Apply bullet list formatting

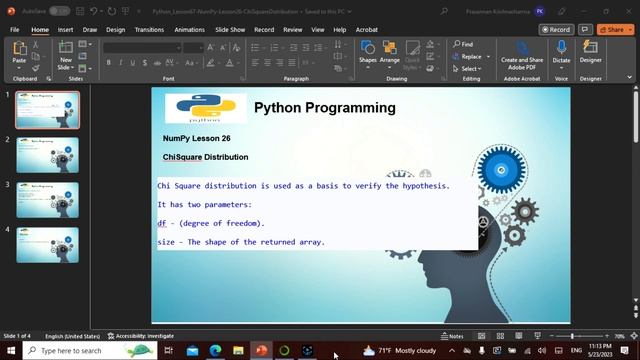(255, 48)
